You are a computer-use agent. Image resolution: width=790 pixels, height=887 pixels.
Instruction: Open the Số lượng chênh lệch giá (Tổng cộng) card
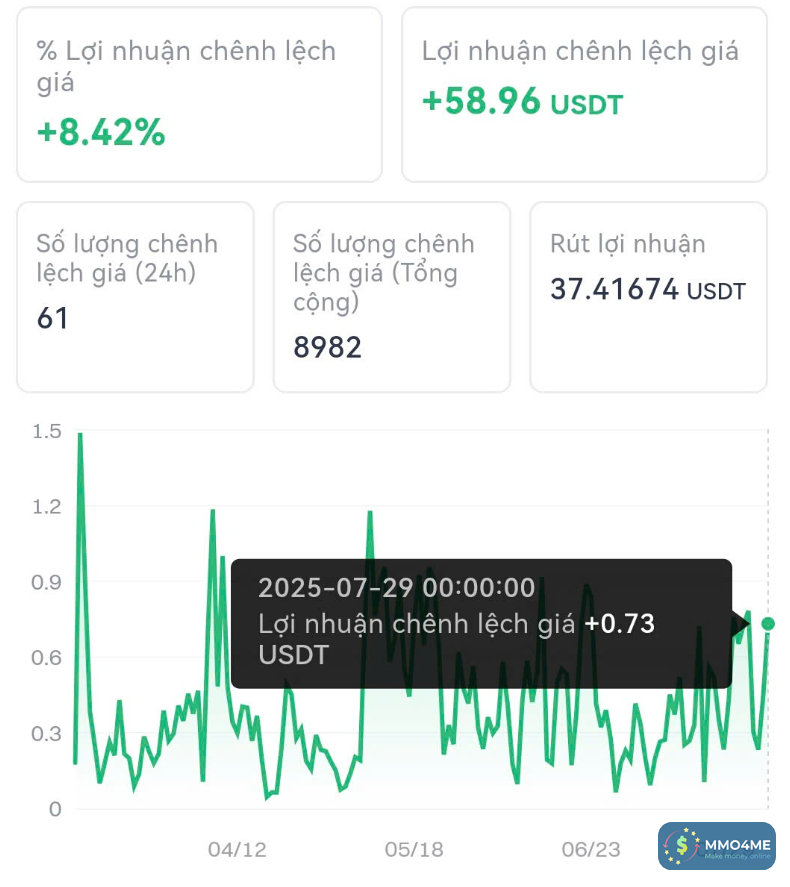point(391,297)
